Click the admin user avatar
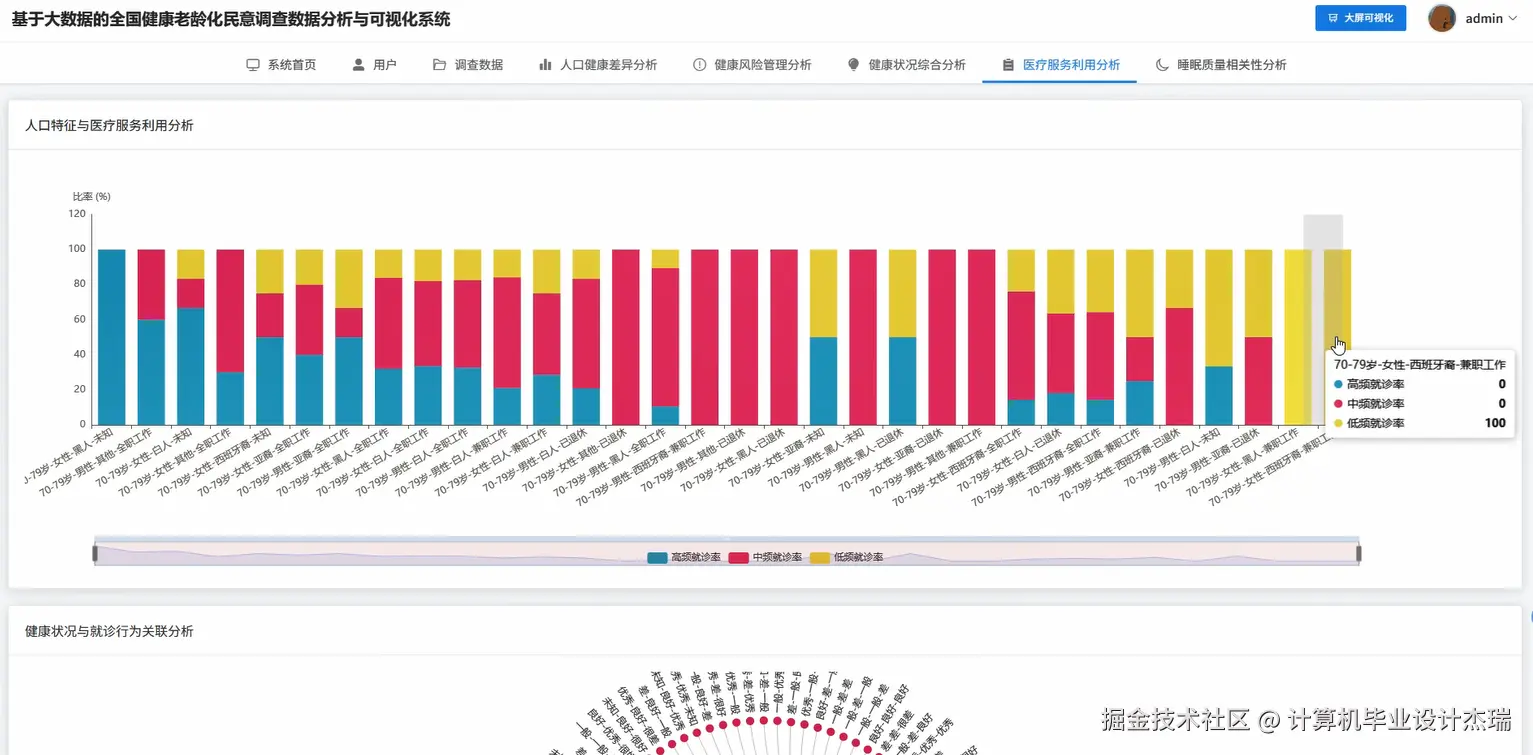 point(1442,18)
